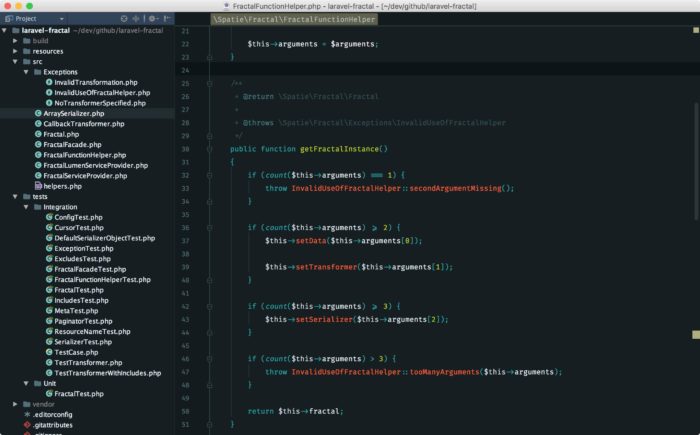Select FractalFunctionHelper.php in tree

click(x=84, y=155)
